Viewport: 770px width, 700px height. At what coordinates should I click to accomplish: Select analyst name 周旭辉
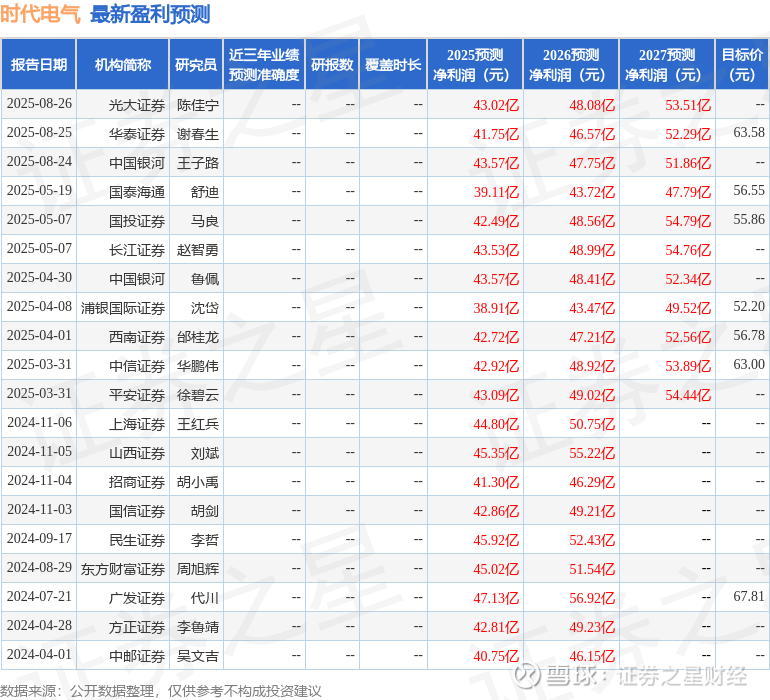coord(198,569)
